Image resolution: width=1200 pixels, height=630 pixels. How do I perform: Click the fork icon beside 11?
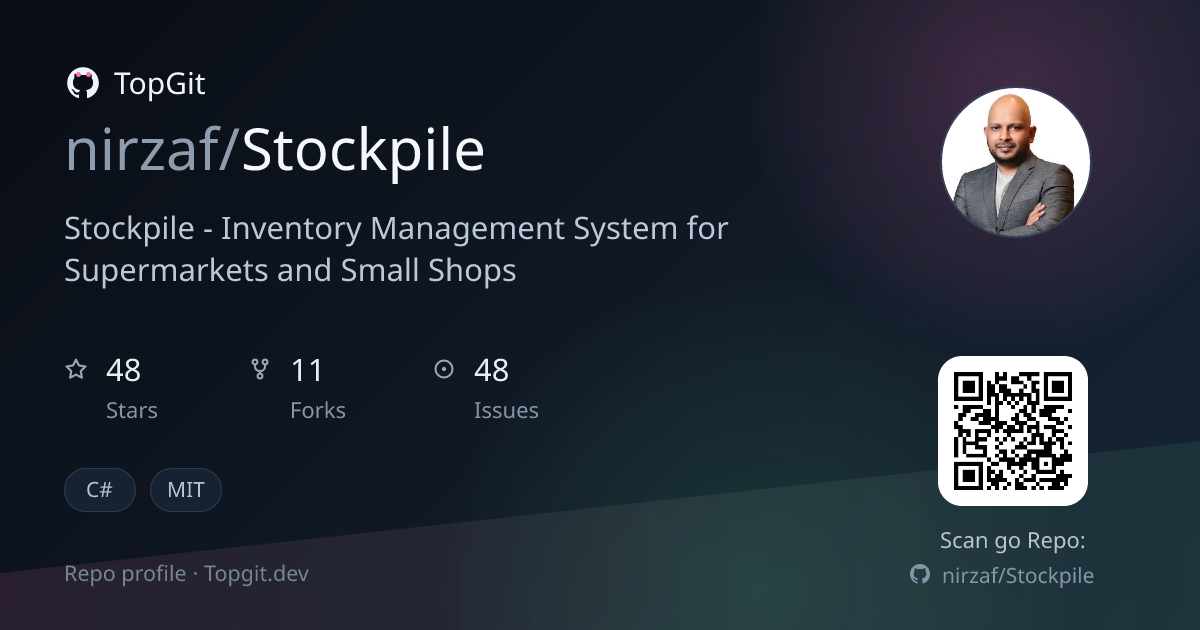tap(260, 370)
